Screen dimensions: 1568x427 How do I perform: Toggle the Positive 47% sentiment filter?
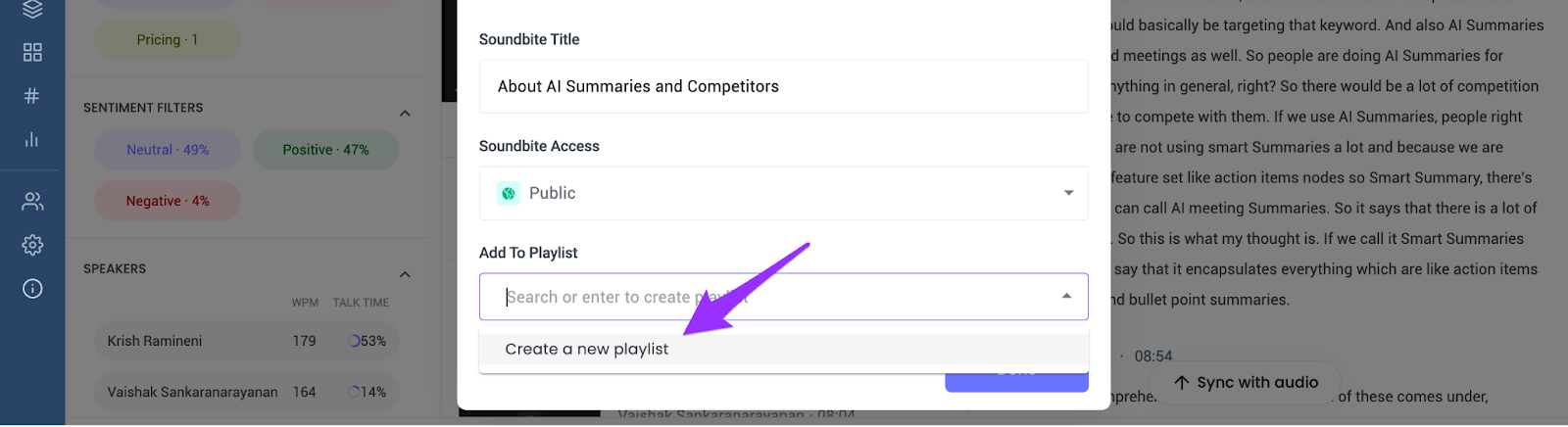click(325, 150)
